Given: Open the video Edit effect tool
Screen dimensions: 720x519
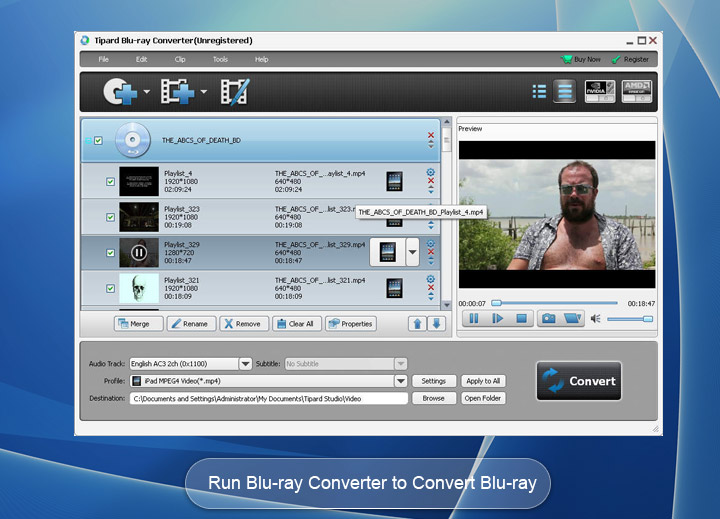Looking at the screenshot, I should [x=234, y=93].
